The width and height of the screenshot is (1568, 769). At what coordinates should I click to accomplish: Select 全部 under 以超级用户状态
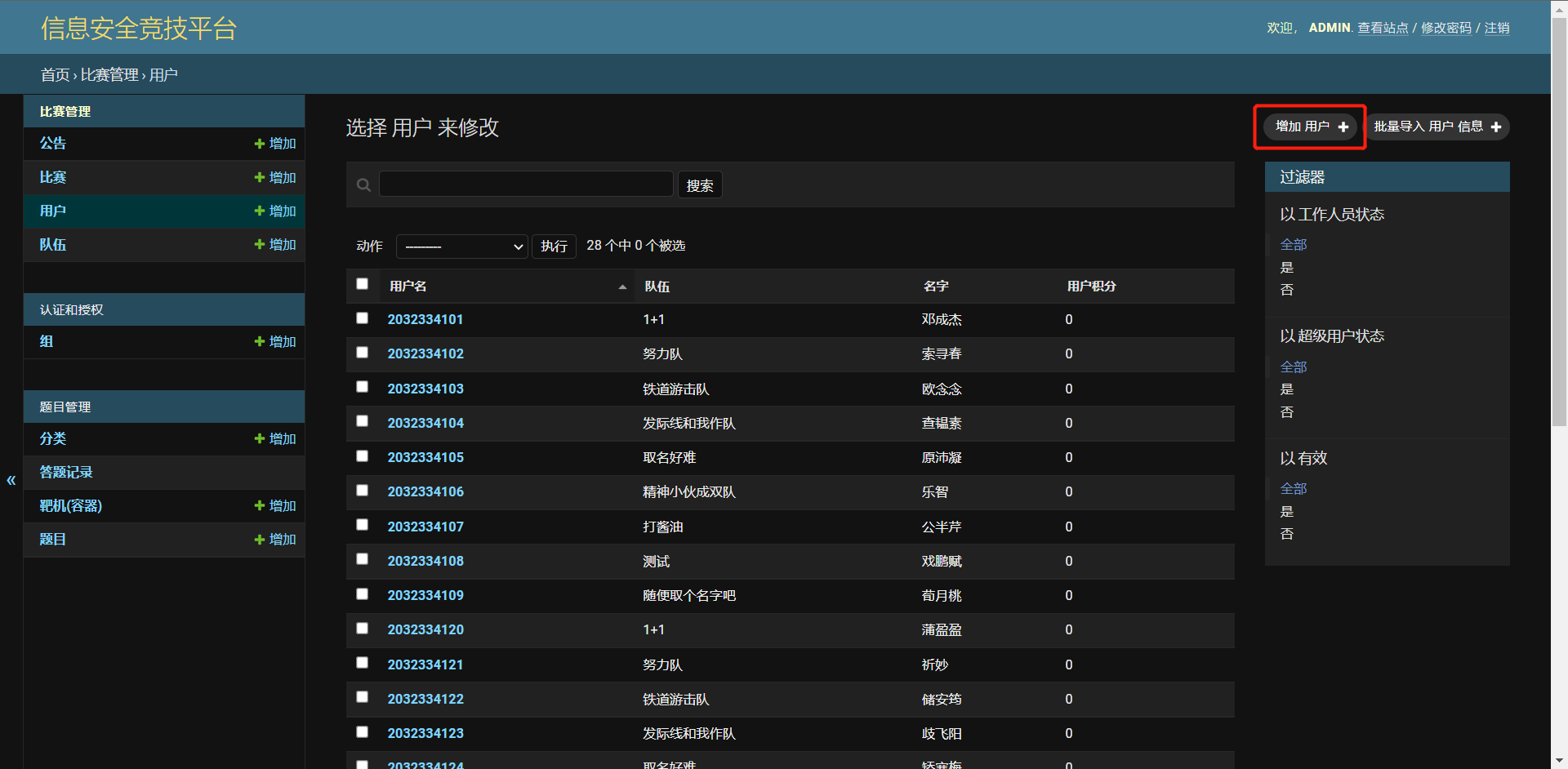(1294, 367)
